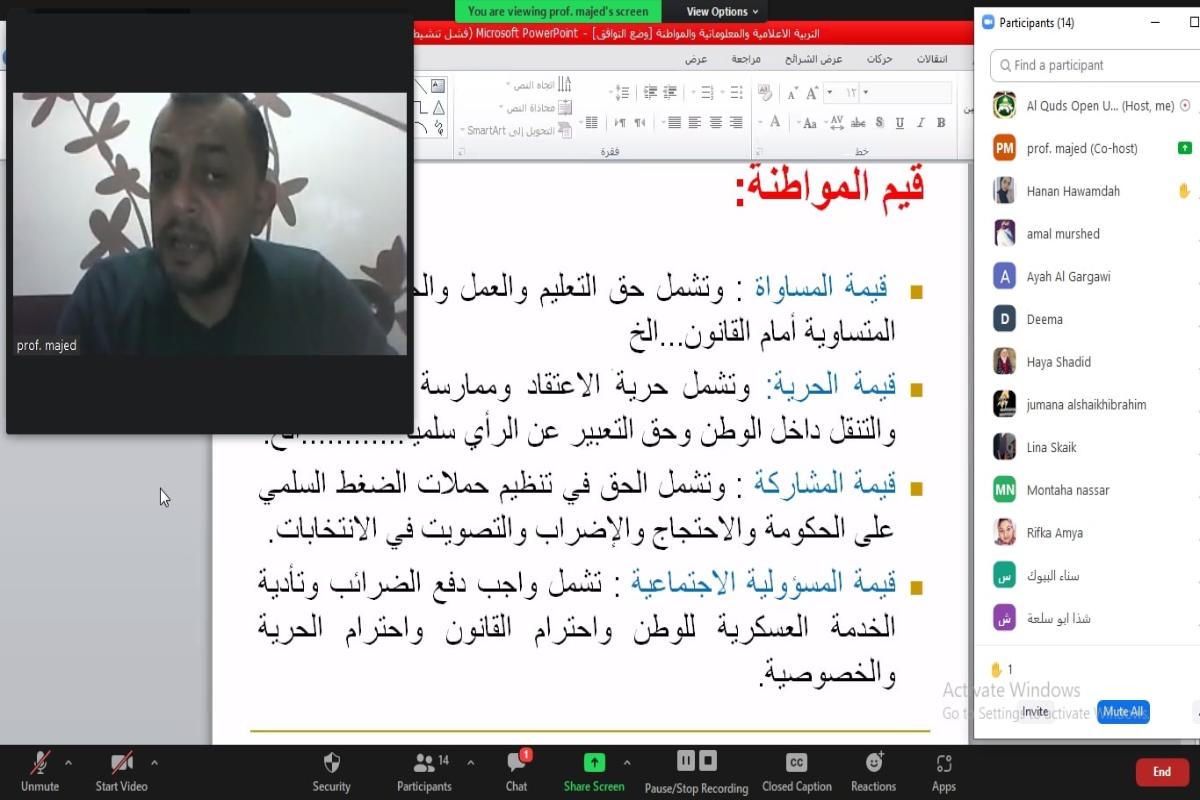Screen dimensions: 1200x800
Task: Open the paragraph group dialog launcher
Action: pyautogui.click(x=460, y=153)
